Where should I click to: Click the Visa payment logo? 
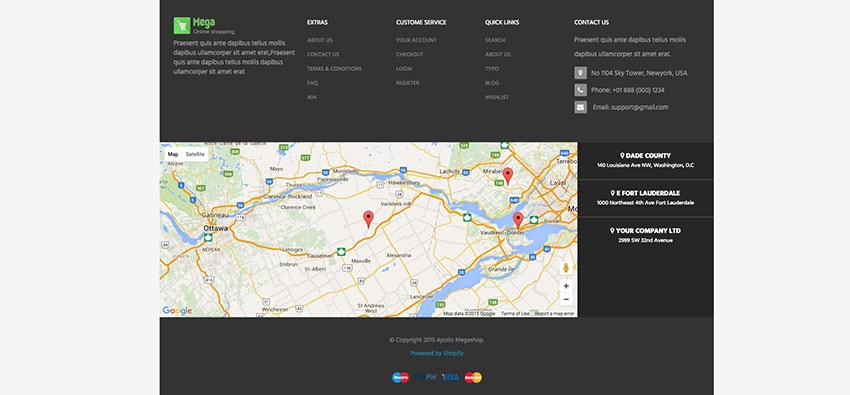pos(450,377)
